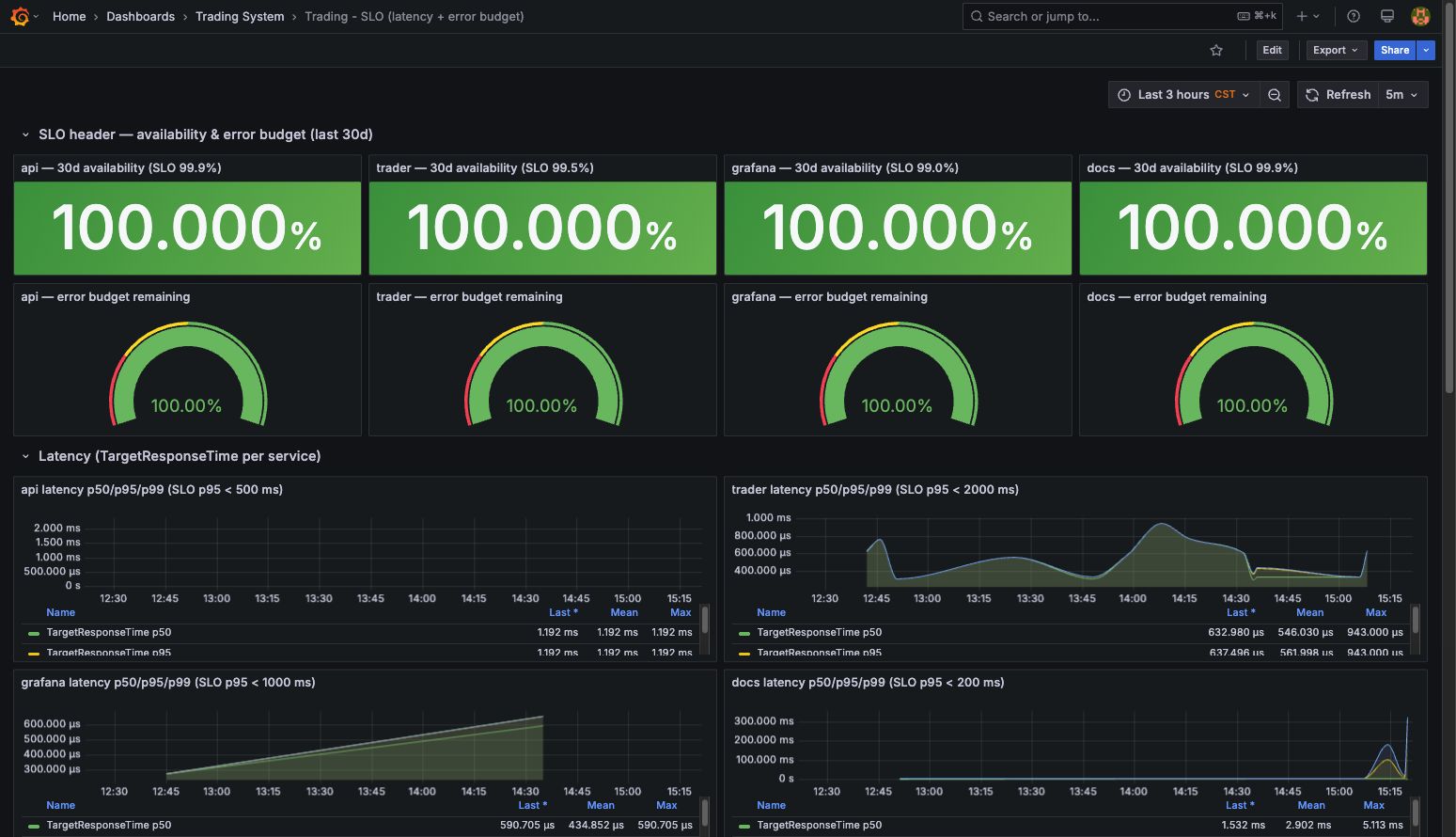This screenshot has width=1456, height=837.
Task: Open the Export dropdown
Action: [x=1336, y=50]
